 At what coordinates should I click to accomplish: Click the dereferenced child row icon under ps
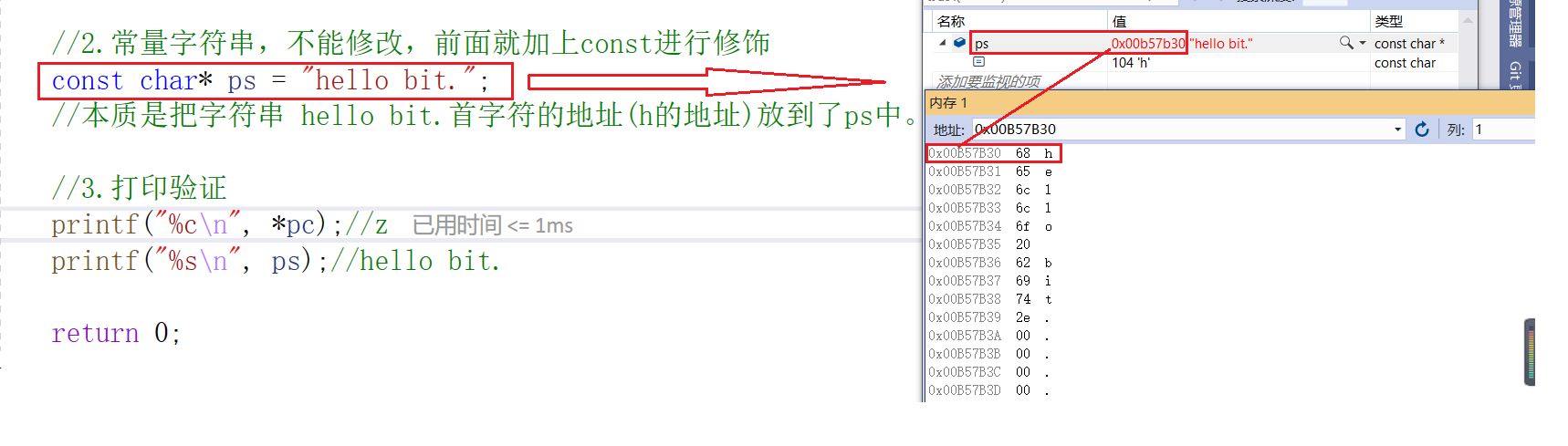(x=978, y=62)
